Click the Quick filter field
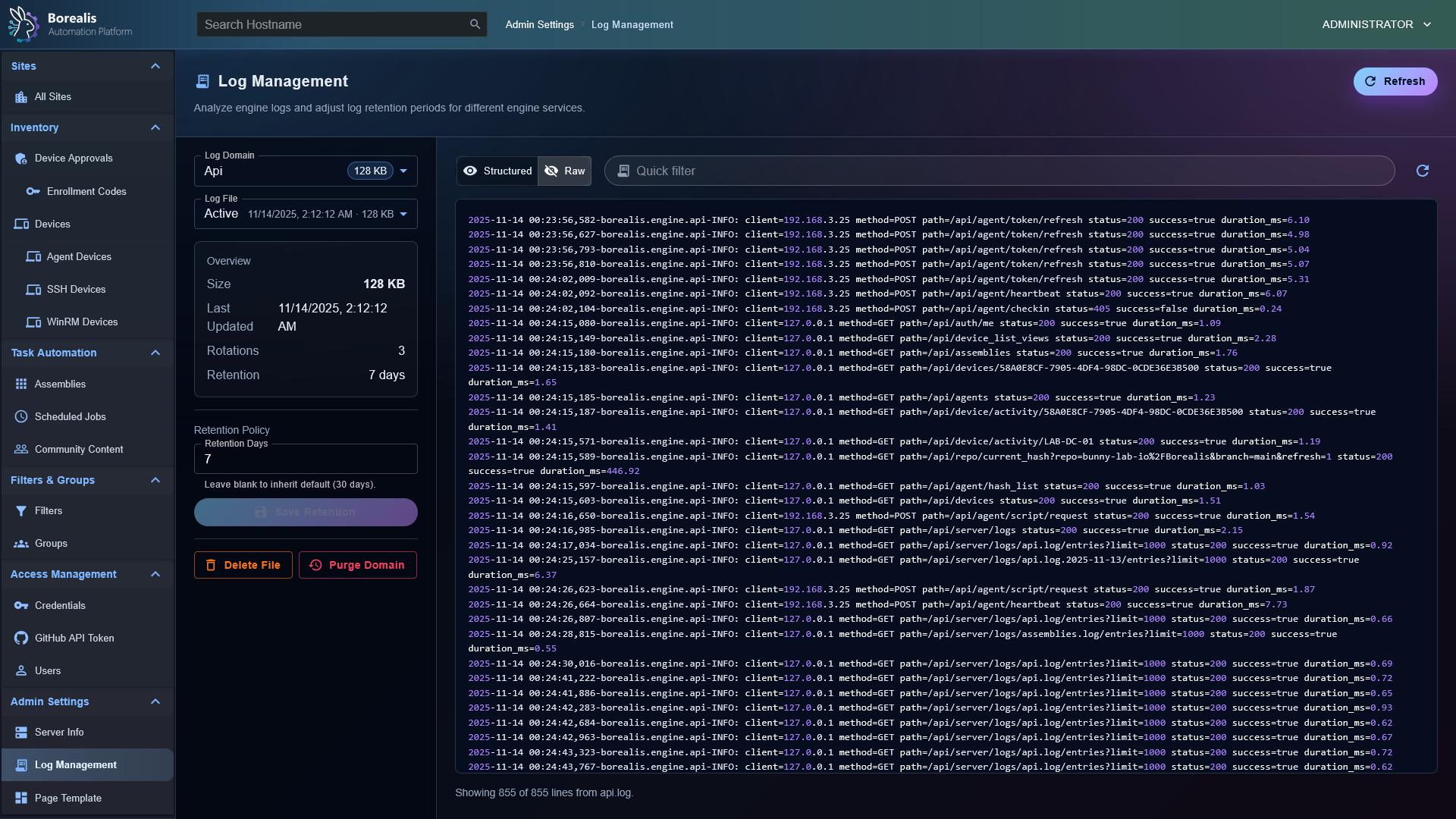 coord(1001,171)
